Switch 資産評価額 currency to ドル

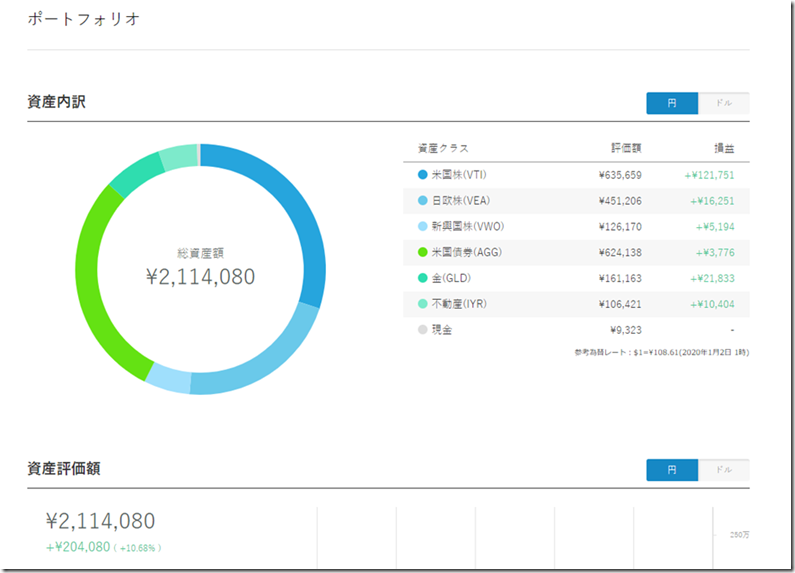pos(723,470)
